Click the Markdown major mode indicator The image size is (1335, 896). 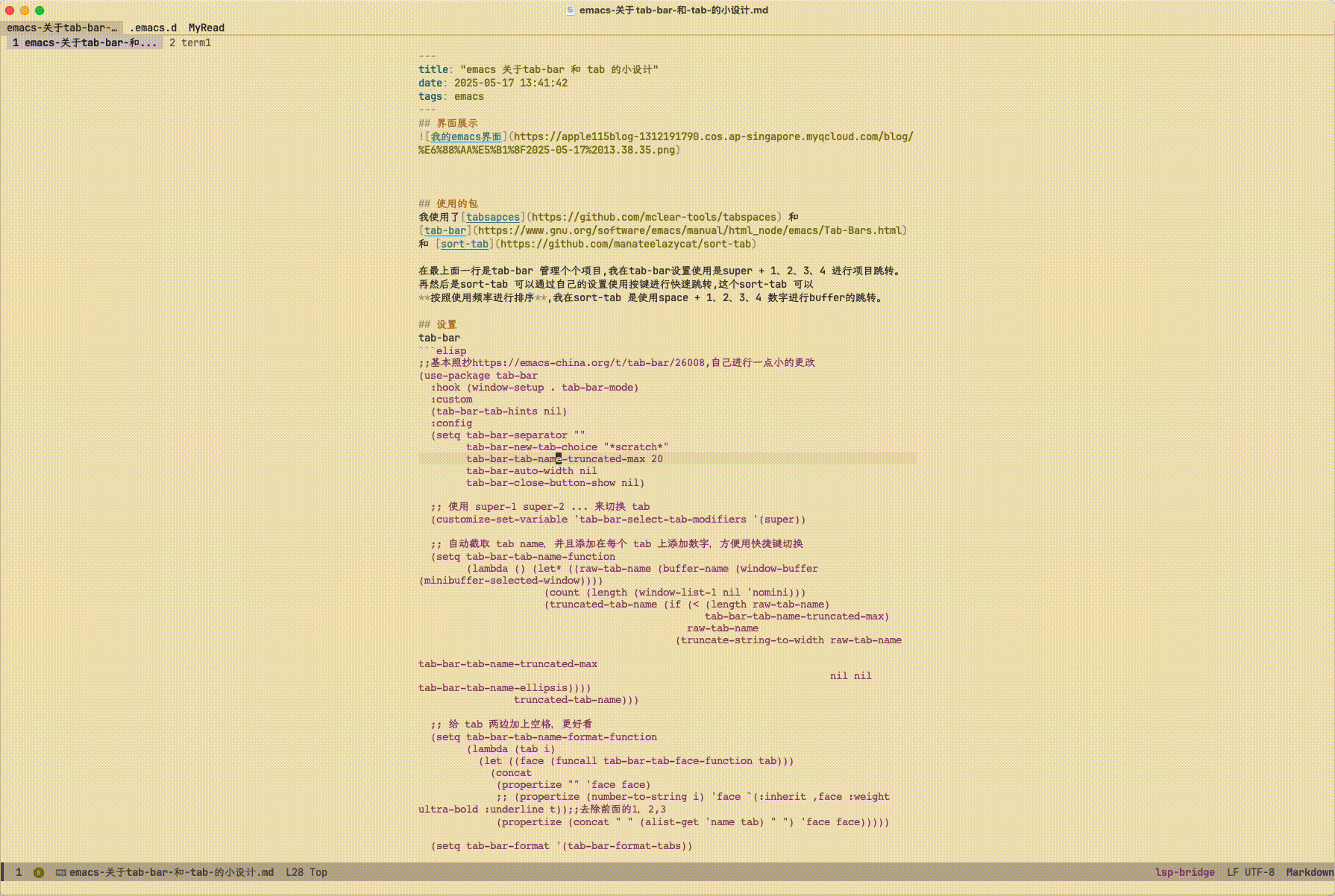point(1309,872)
